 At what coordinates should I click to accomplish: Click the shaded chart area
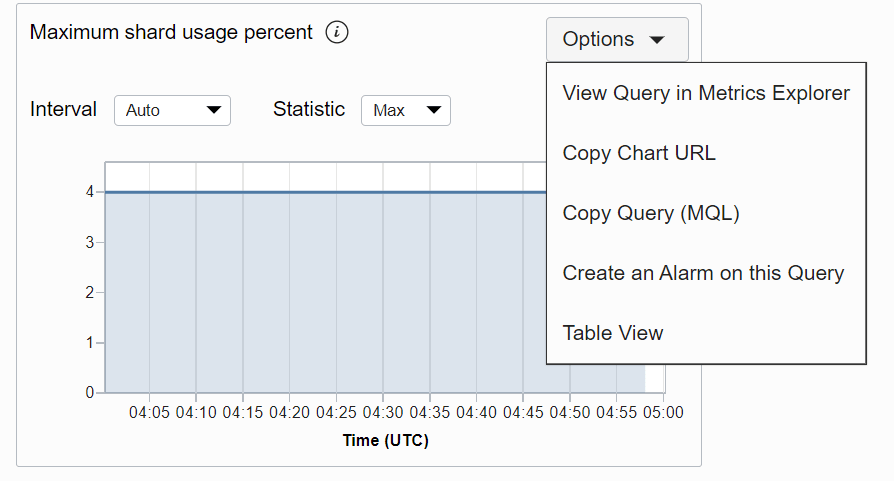320,300
